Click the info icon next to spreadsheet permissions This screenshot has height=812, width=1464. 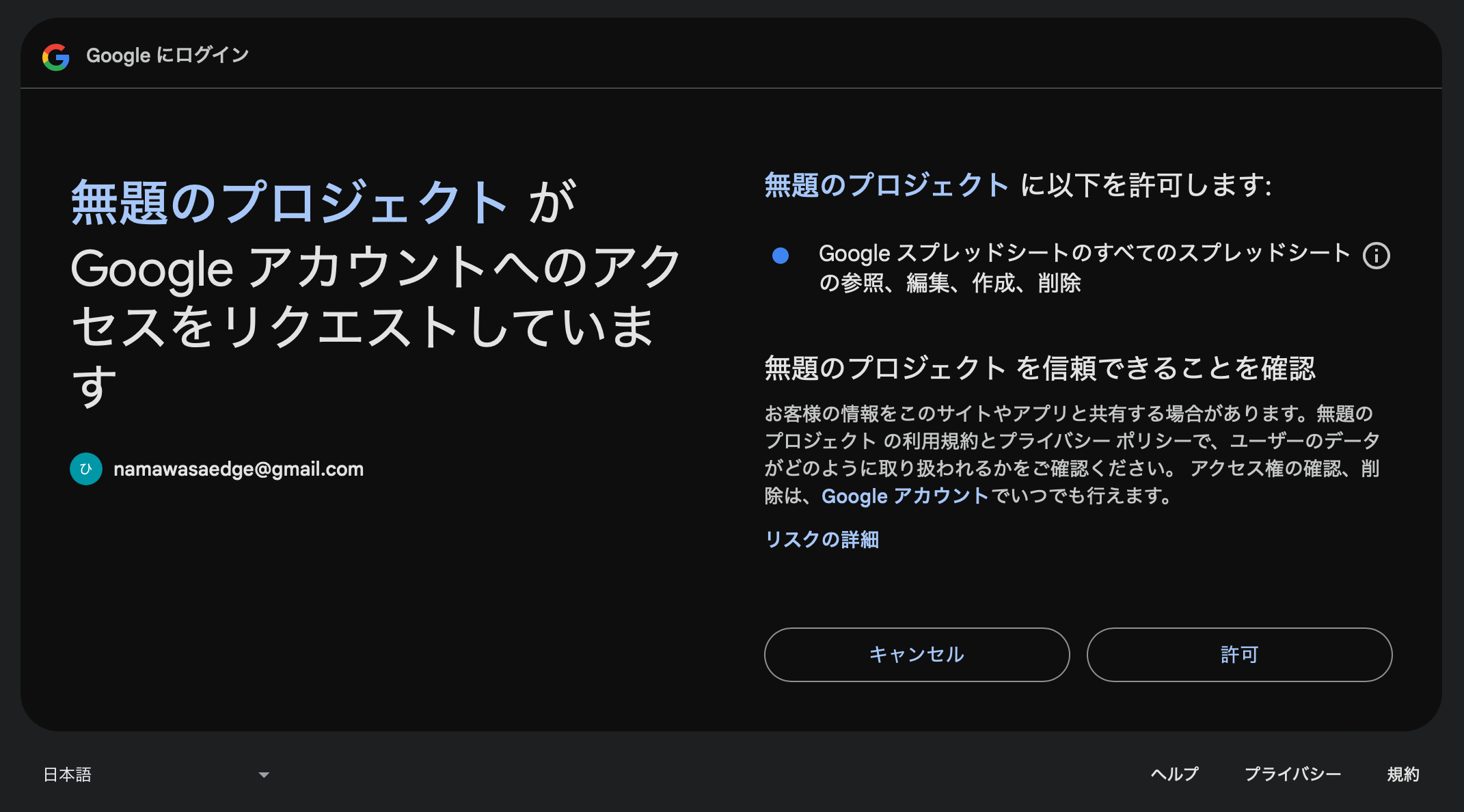point(1378,254)
